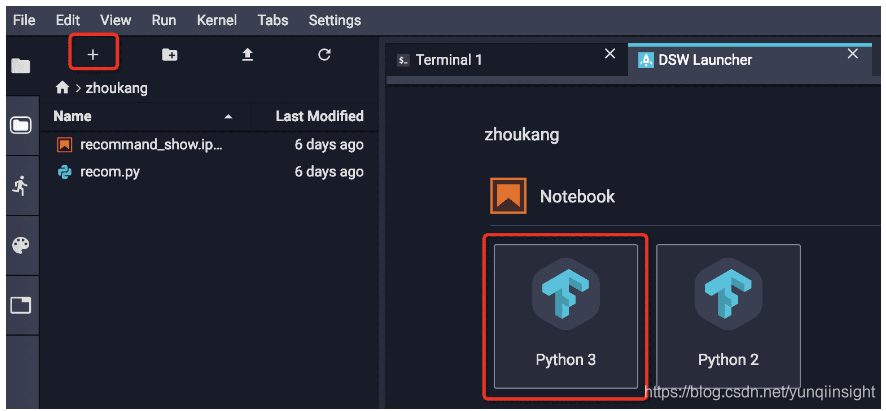Open the Run menu
Viewport: 886px width, 411px height.
tap(164, 20)
